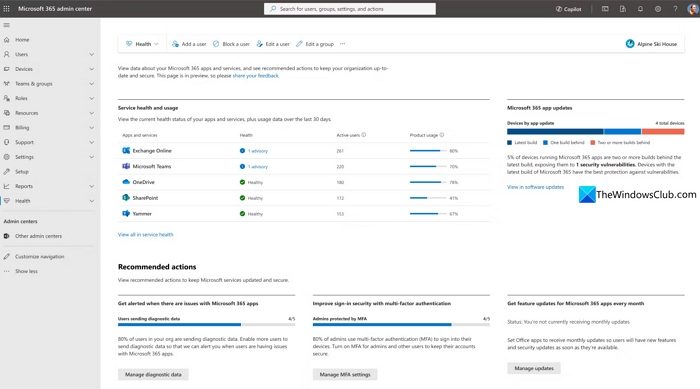Open the user profile avatar

click(x=693, y=9)
